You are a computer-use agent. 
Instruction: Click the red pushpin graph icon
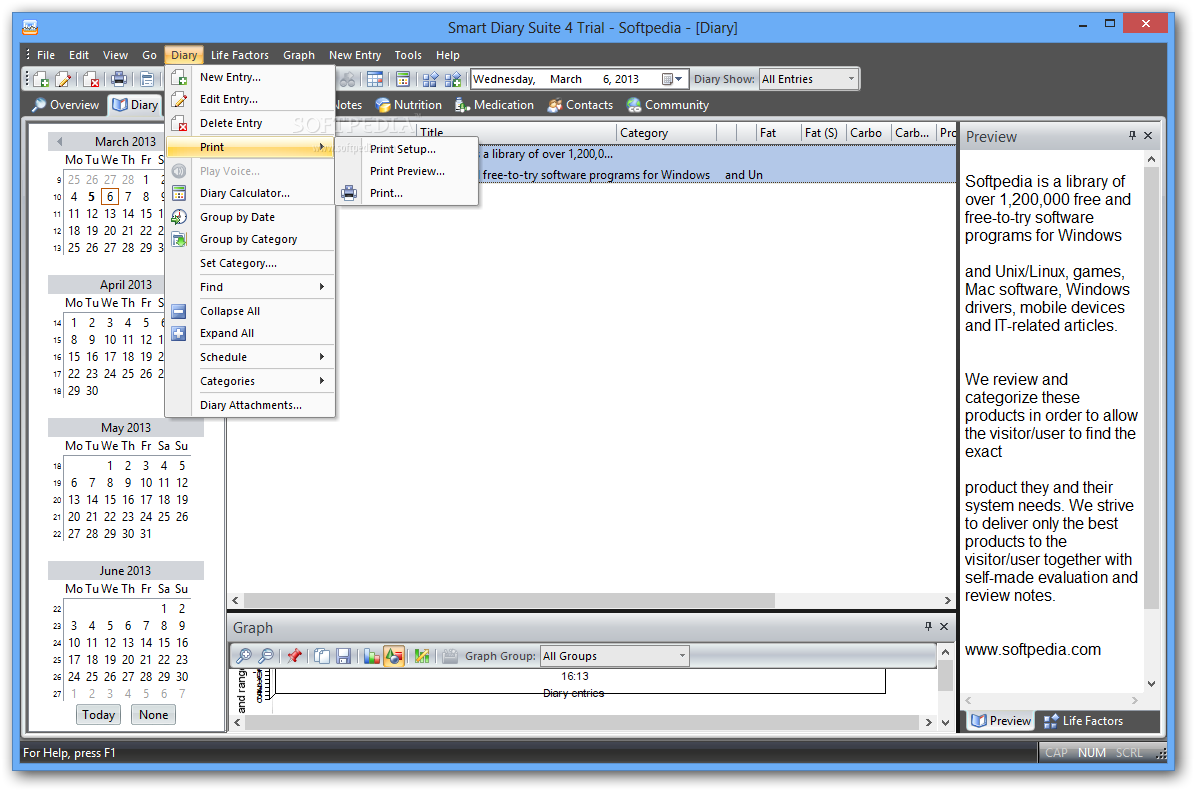tap(294, 655)
